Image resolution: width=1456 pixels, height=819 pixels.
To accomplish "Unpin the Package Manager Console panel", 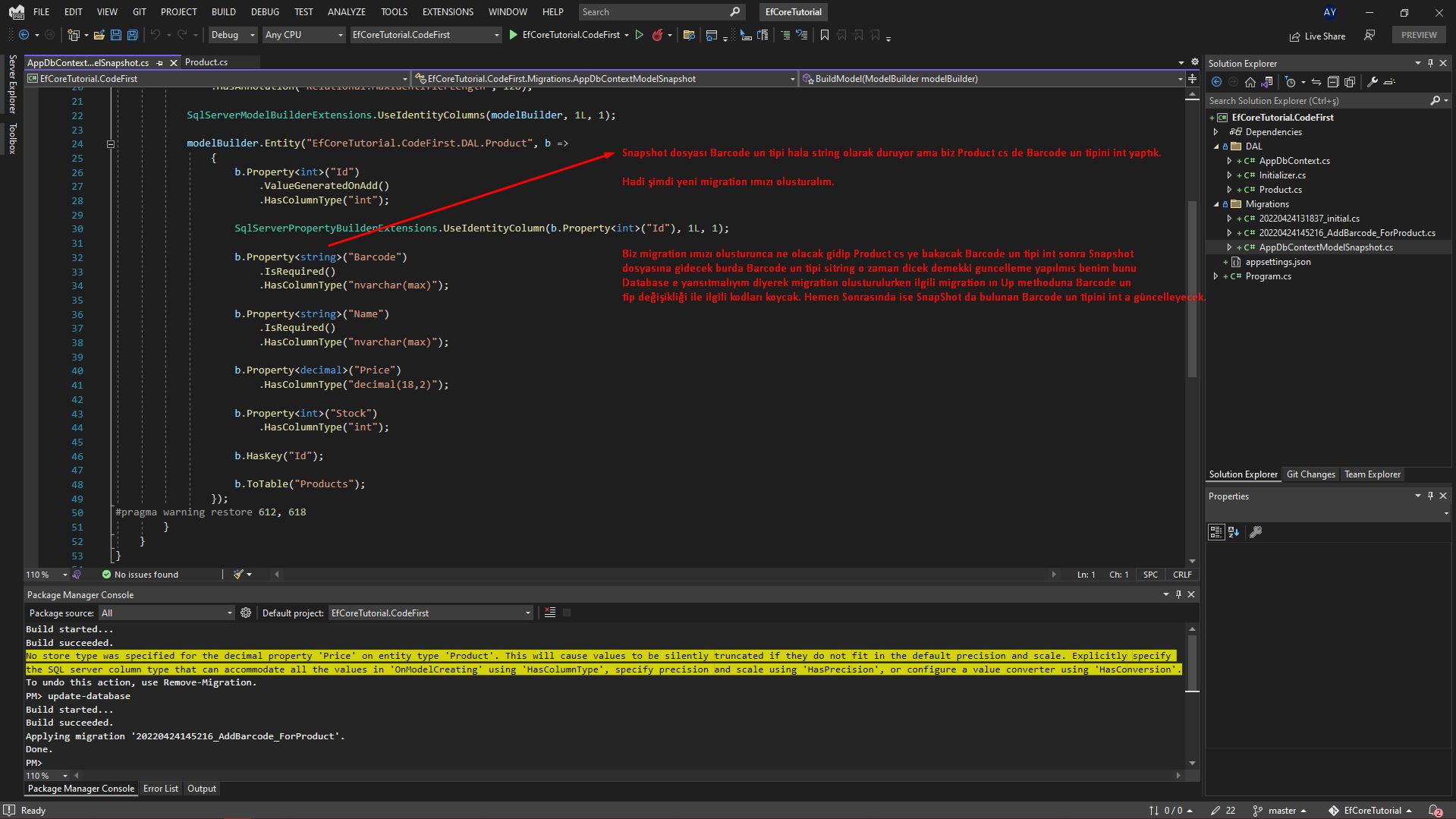I will (1178, 594).
